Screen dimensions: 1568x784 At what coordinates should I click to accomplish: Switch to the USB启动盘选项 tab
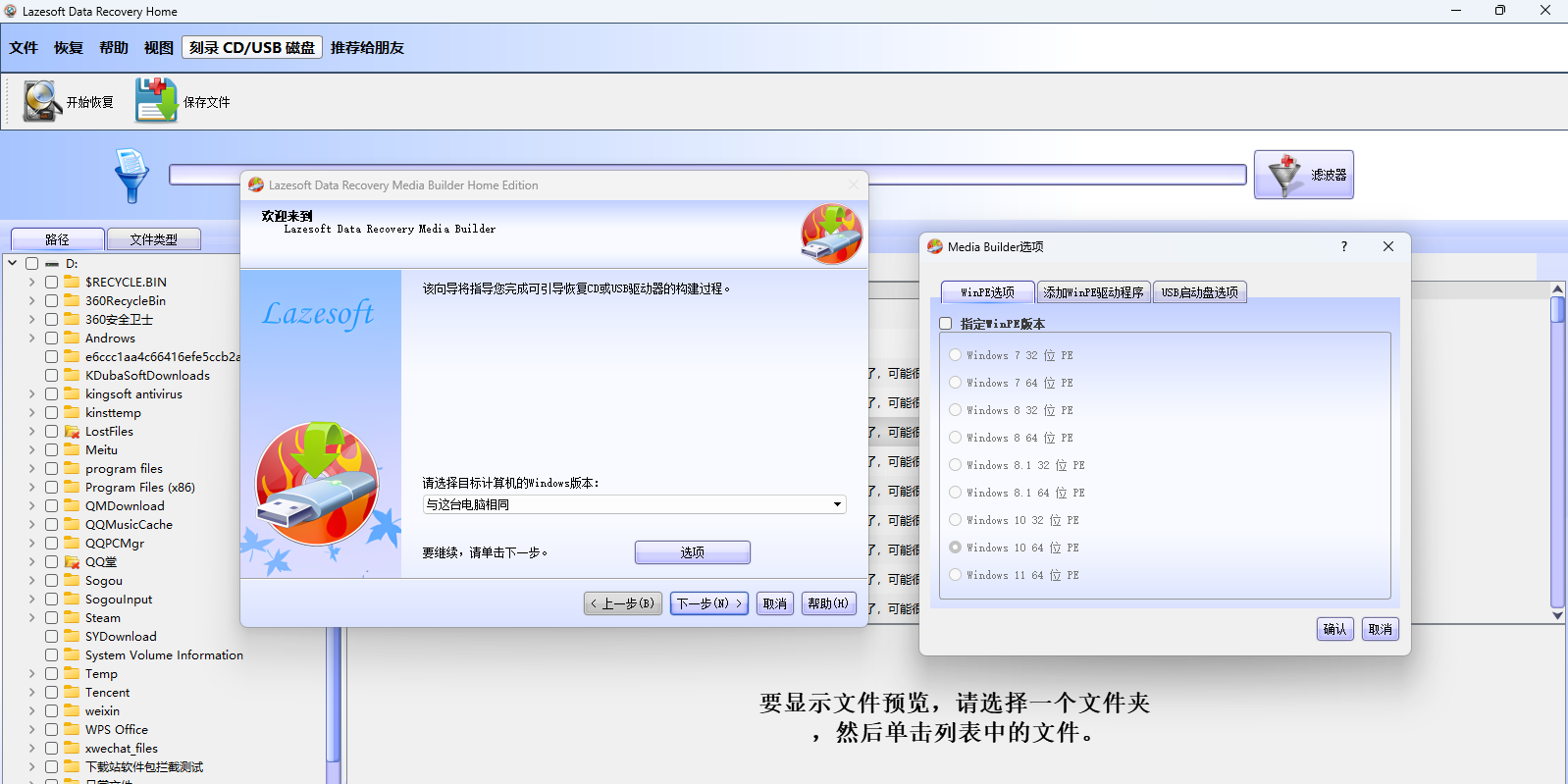(1199, 292)
